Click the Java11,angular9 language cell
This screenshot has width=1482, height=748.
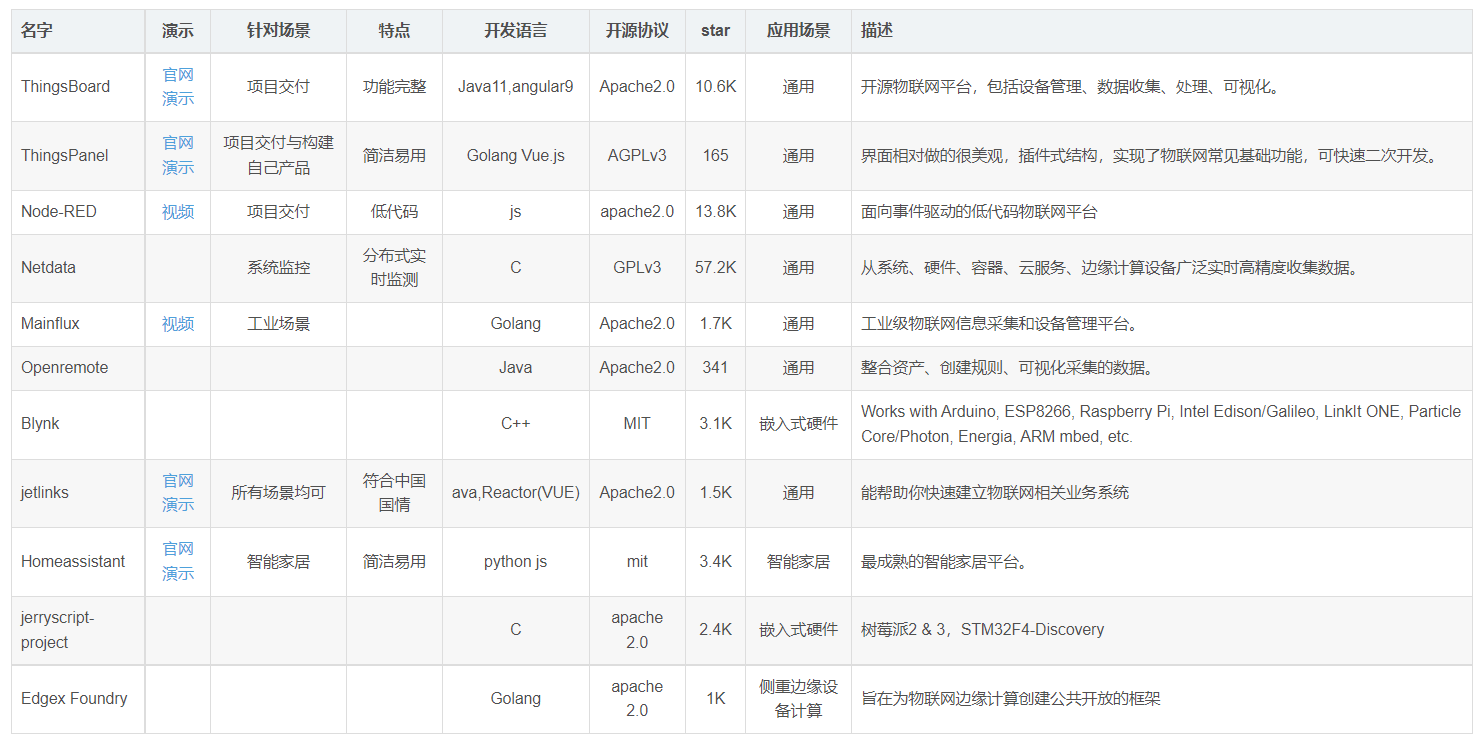(x=516, y=87)
